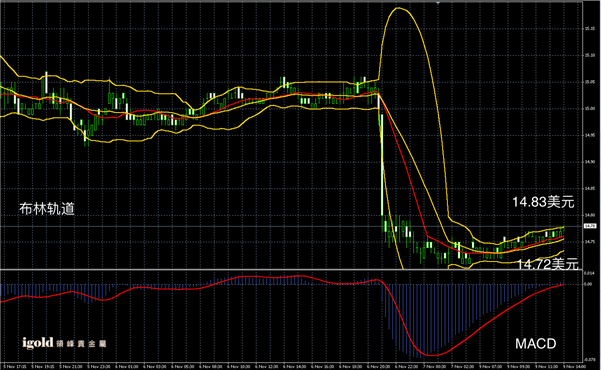601x370 pixels.
Task: Select the MACD indicator label
Action: click(535, 344)
